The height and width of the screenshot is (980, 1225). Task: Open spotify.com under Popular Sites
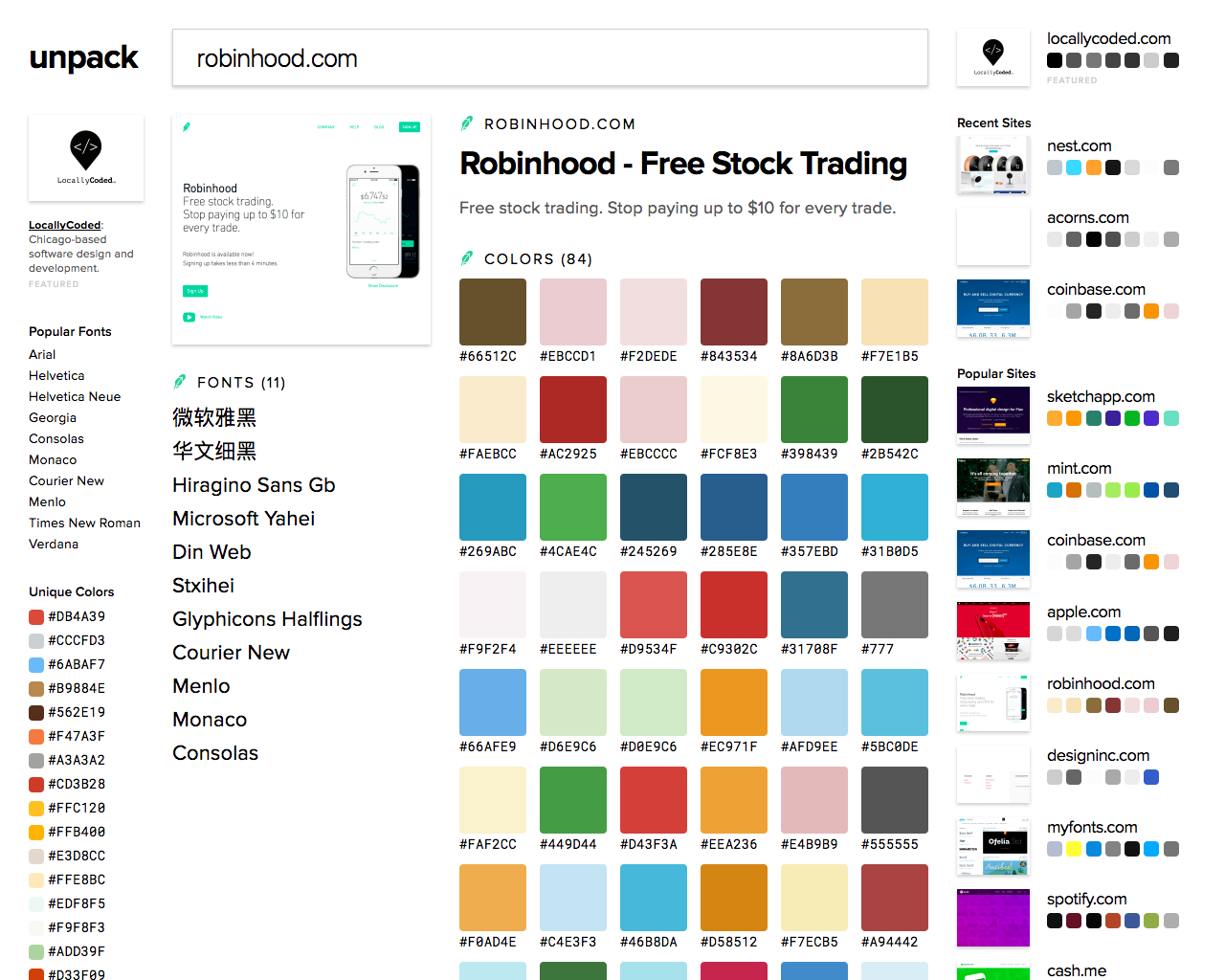1086,899
